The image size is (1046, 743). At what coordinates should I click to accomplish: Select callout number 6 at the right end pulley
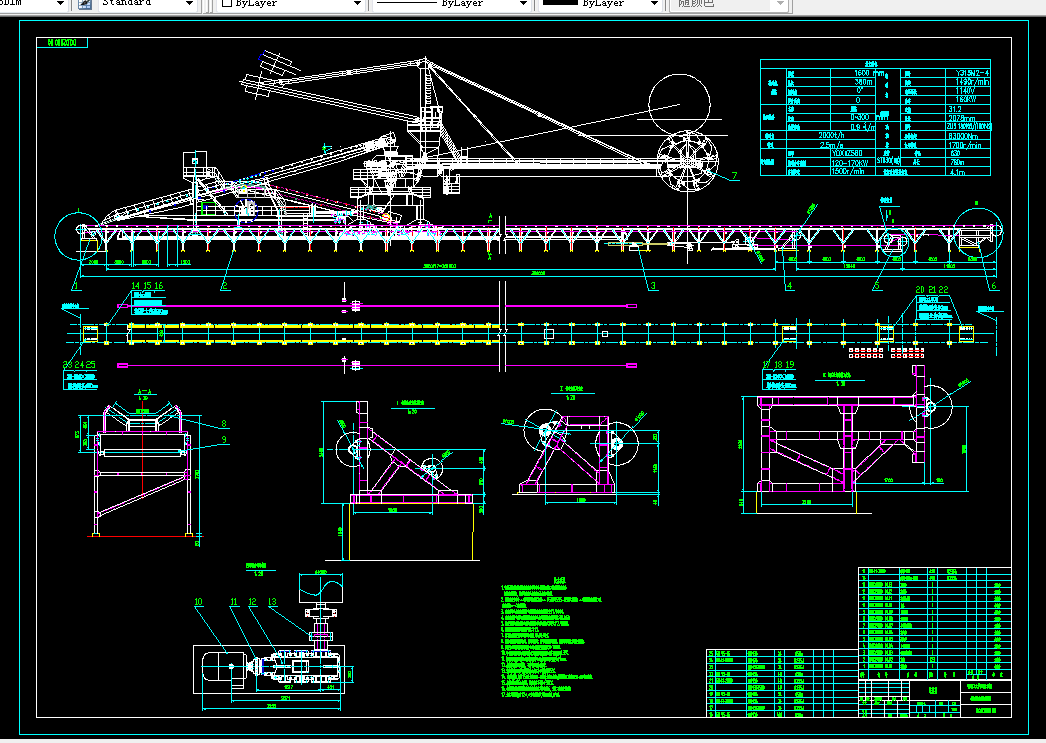pos(993,286)
